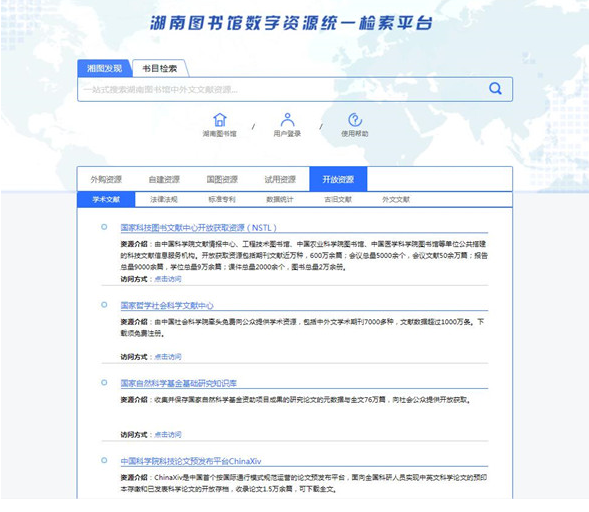Click 点击访问 under 国家自然科学基金基础研究知识库
The width and height of the screenshot is (589, 512).
[x=168, y=435]
